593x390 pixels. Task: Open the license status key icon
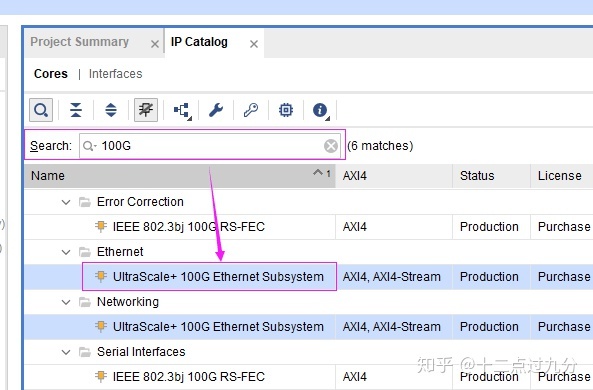251,110
